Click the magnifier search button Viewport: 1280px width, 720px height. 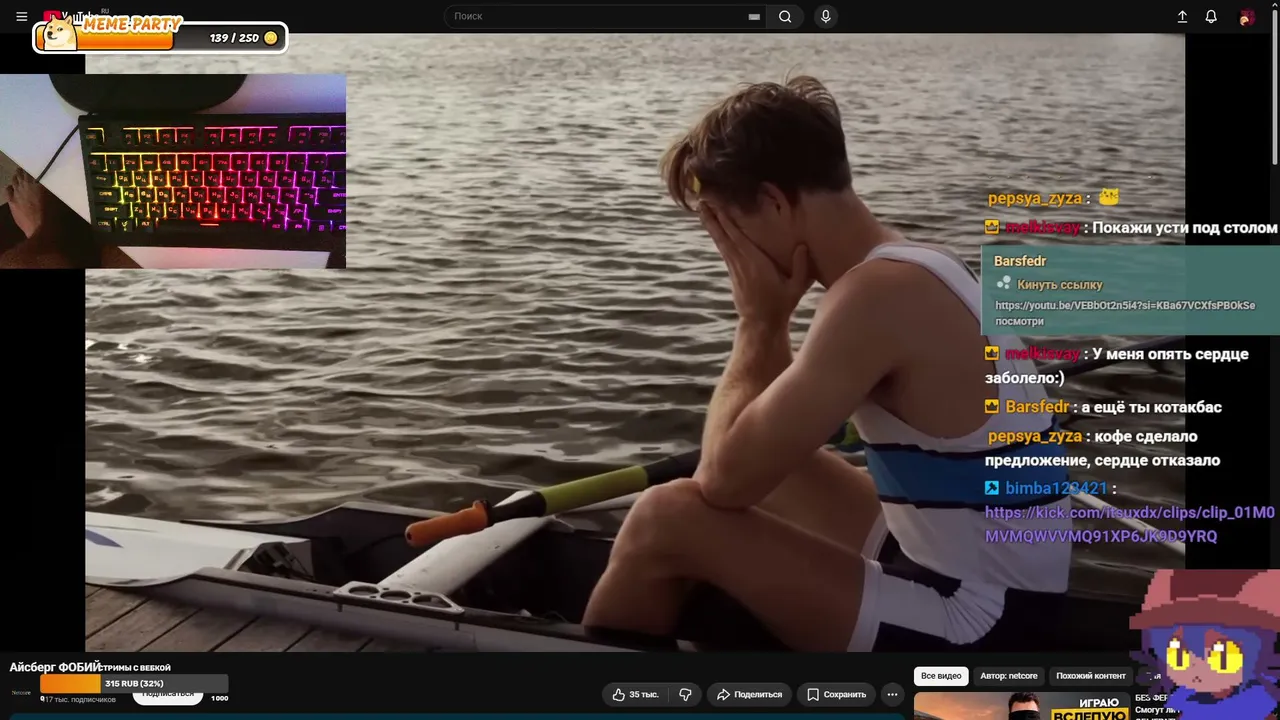(x=785, y=16)
